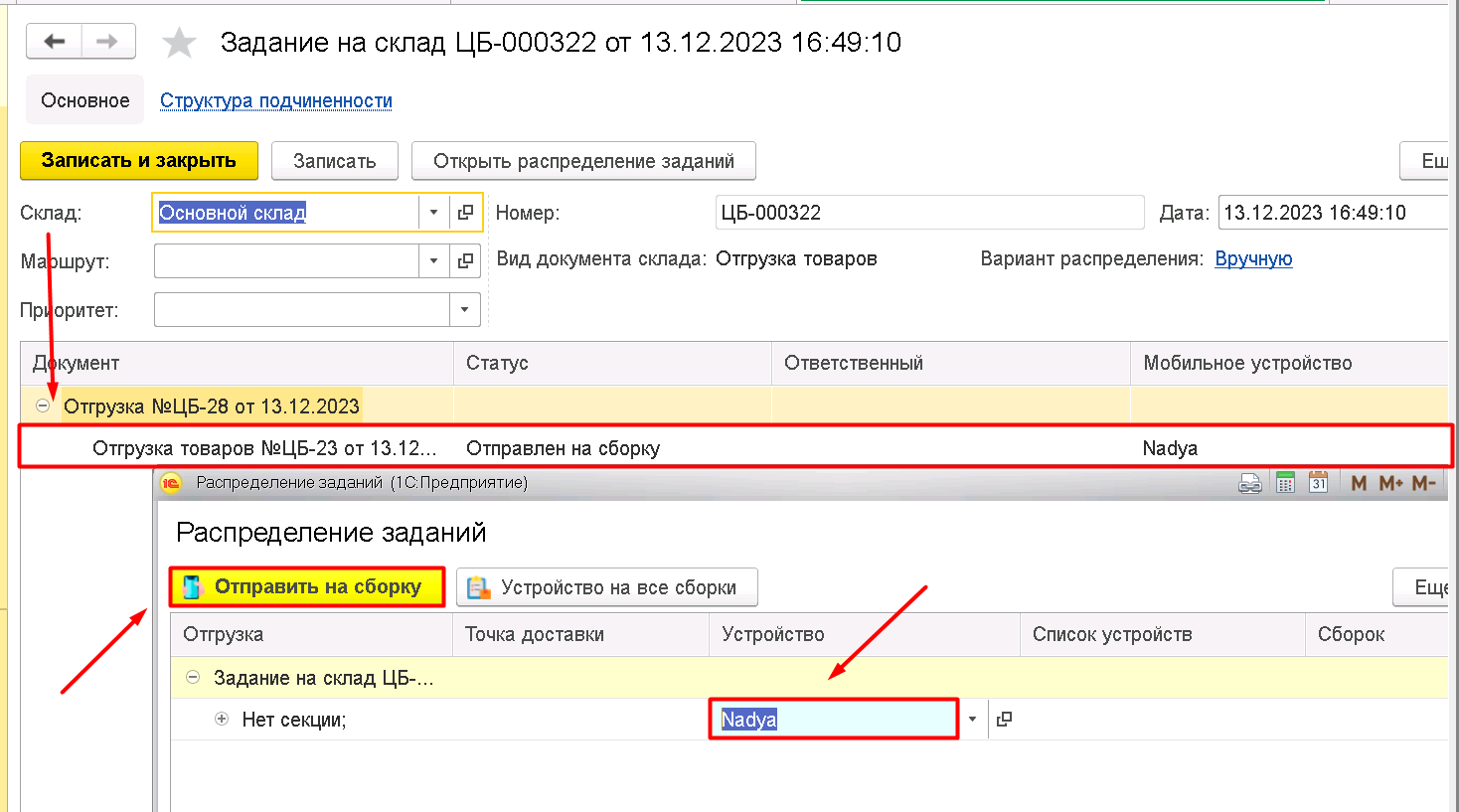Add document to favorites with star icon
This screenshot has width=1459, height=812.
tap(179, 43)
